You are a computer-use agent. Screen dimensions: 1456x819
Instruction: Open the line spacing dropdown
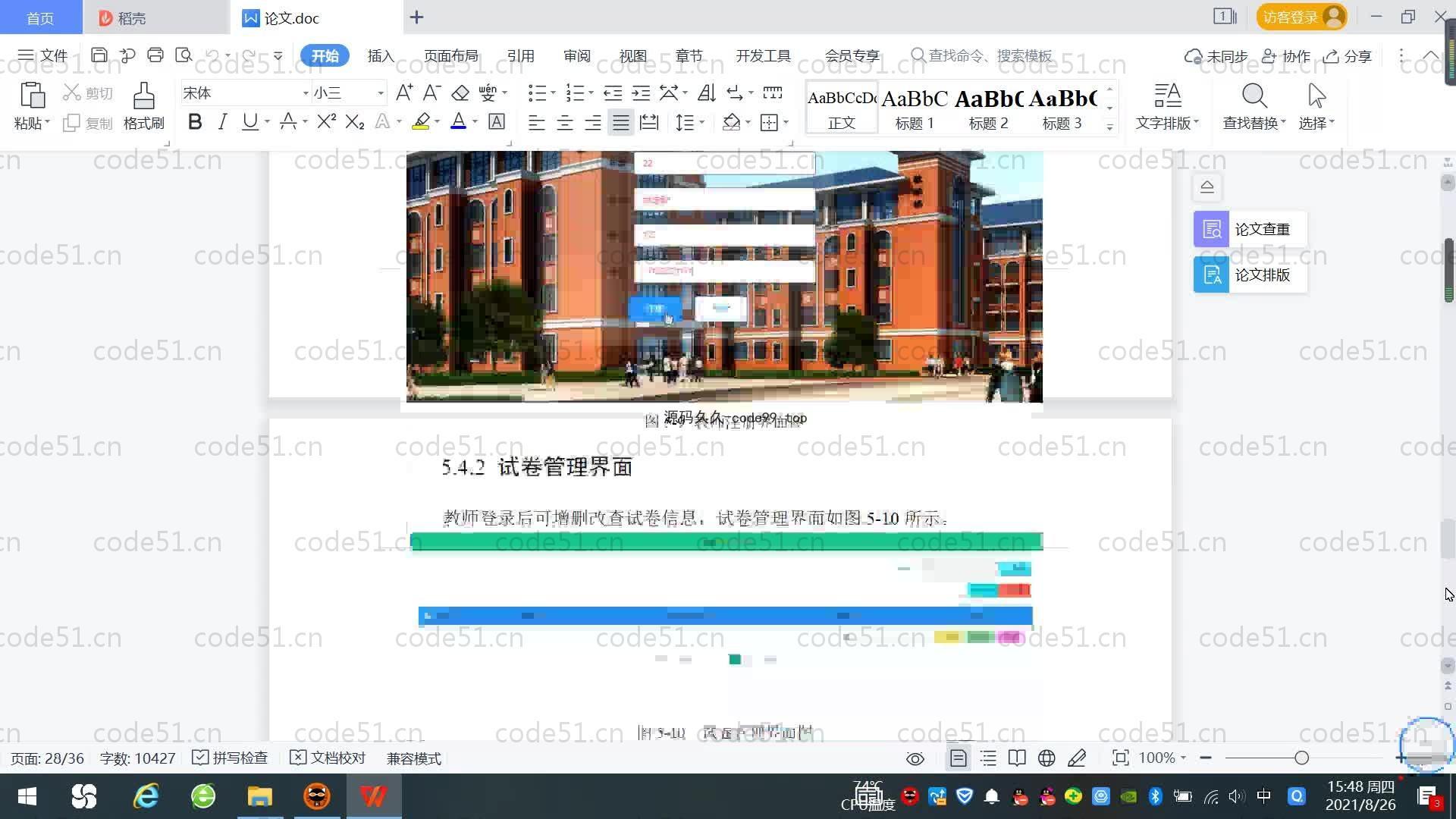pos(690,122)
